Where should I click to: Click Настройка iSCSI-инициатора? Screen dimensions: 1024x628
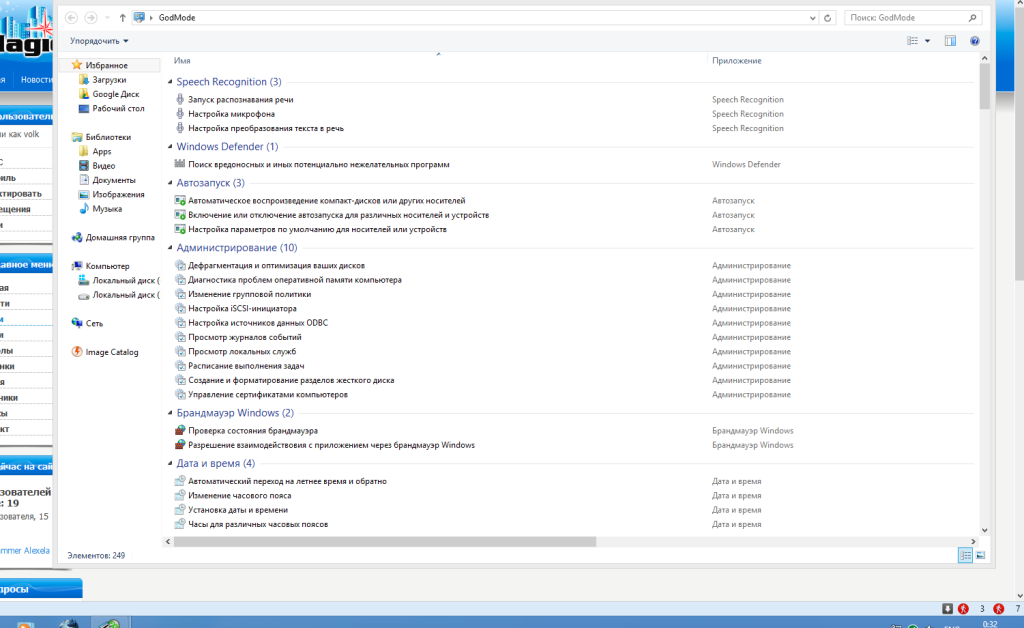pos(242,308)
